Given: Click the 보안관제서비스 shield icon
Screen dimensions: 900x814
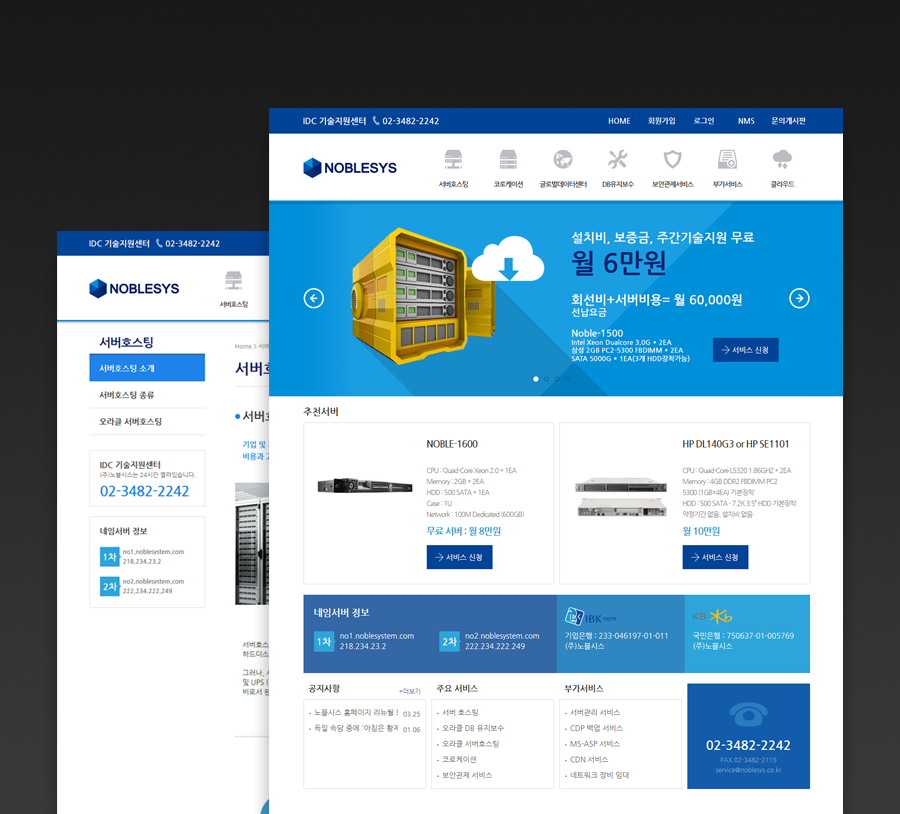Looking at the screenshot, I should 672,160.
